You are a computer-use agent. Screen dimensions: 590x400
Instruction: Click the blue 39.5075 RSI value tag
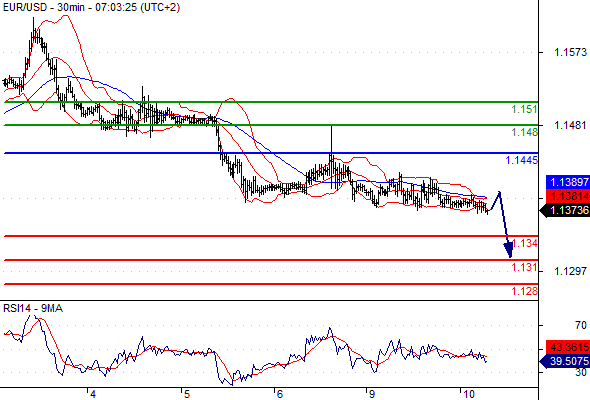565,361
